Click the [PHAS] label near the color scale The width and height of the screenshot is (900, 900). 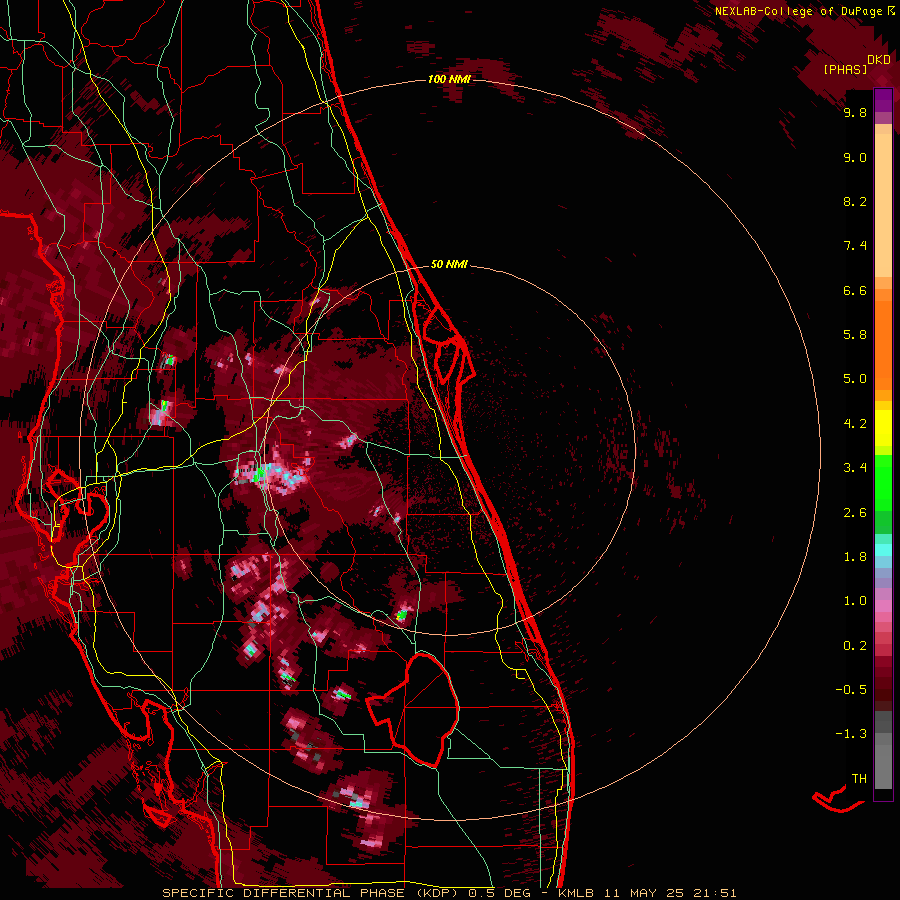coord(845,69)
